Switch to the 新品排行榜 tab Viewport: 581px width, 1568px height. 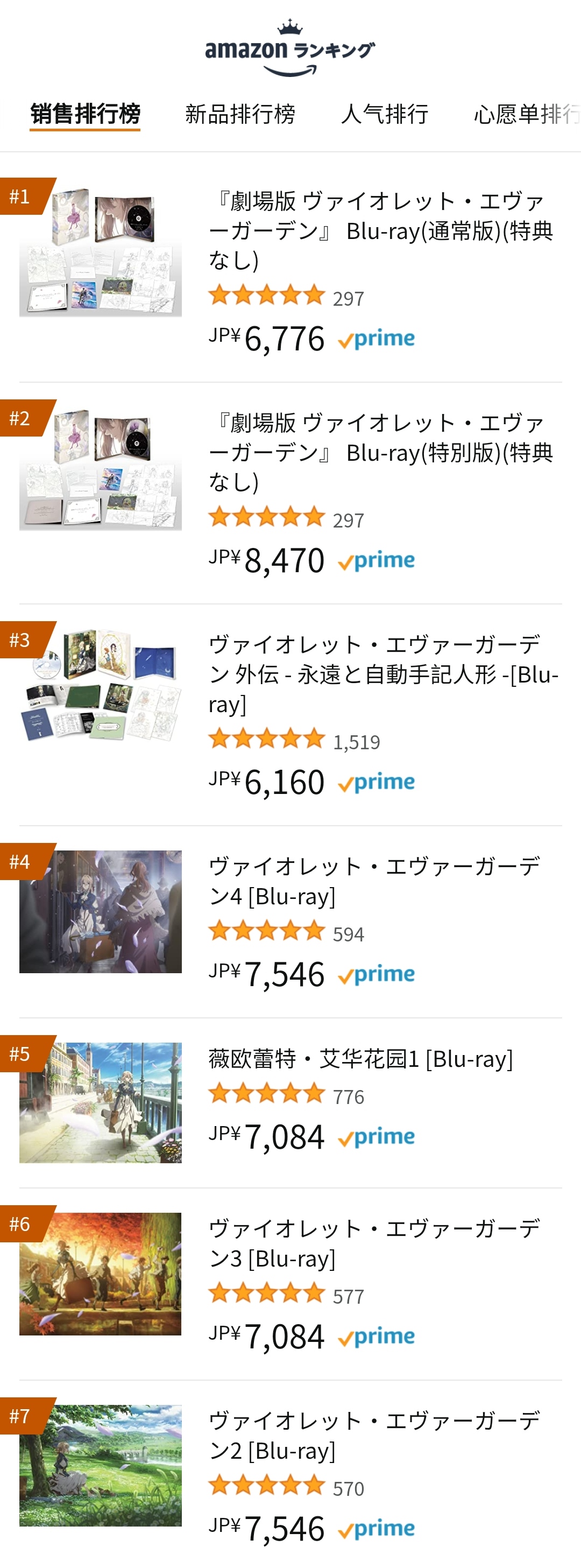tap(240, 114)
